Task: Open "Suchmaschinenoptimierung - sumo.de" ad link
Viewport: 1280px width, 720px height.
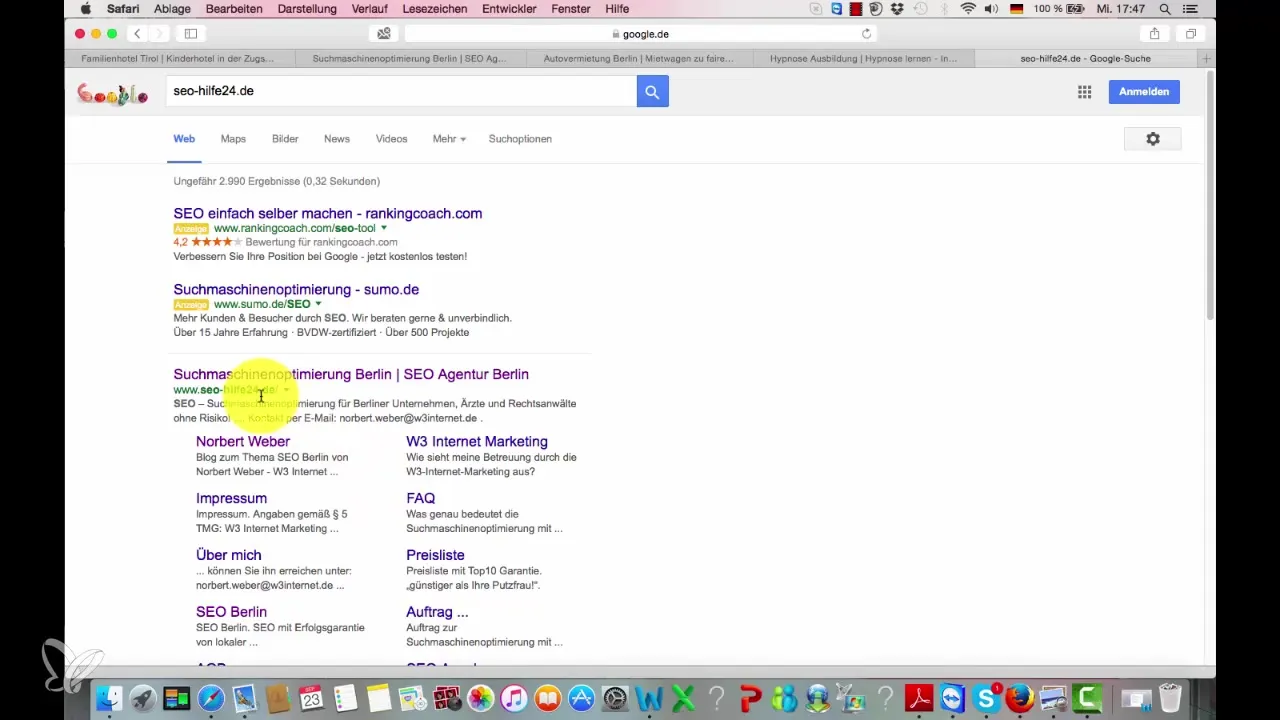Action: [x=296, y=289]
